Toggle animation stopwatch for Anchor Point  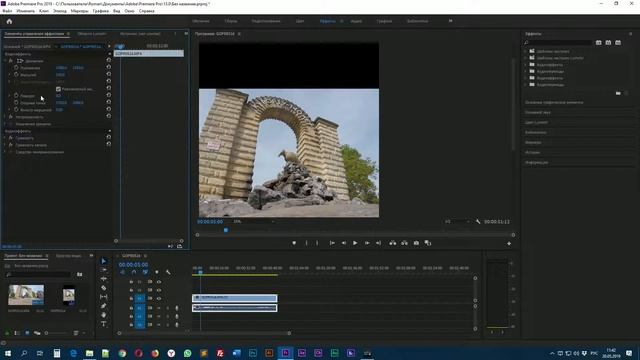click(x=16, y=102)
